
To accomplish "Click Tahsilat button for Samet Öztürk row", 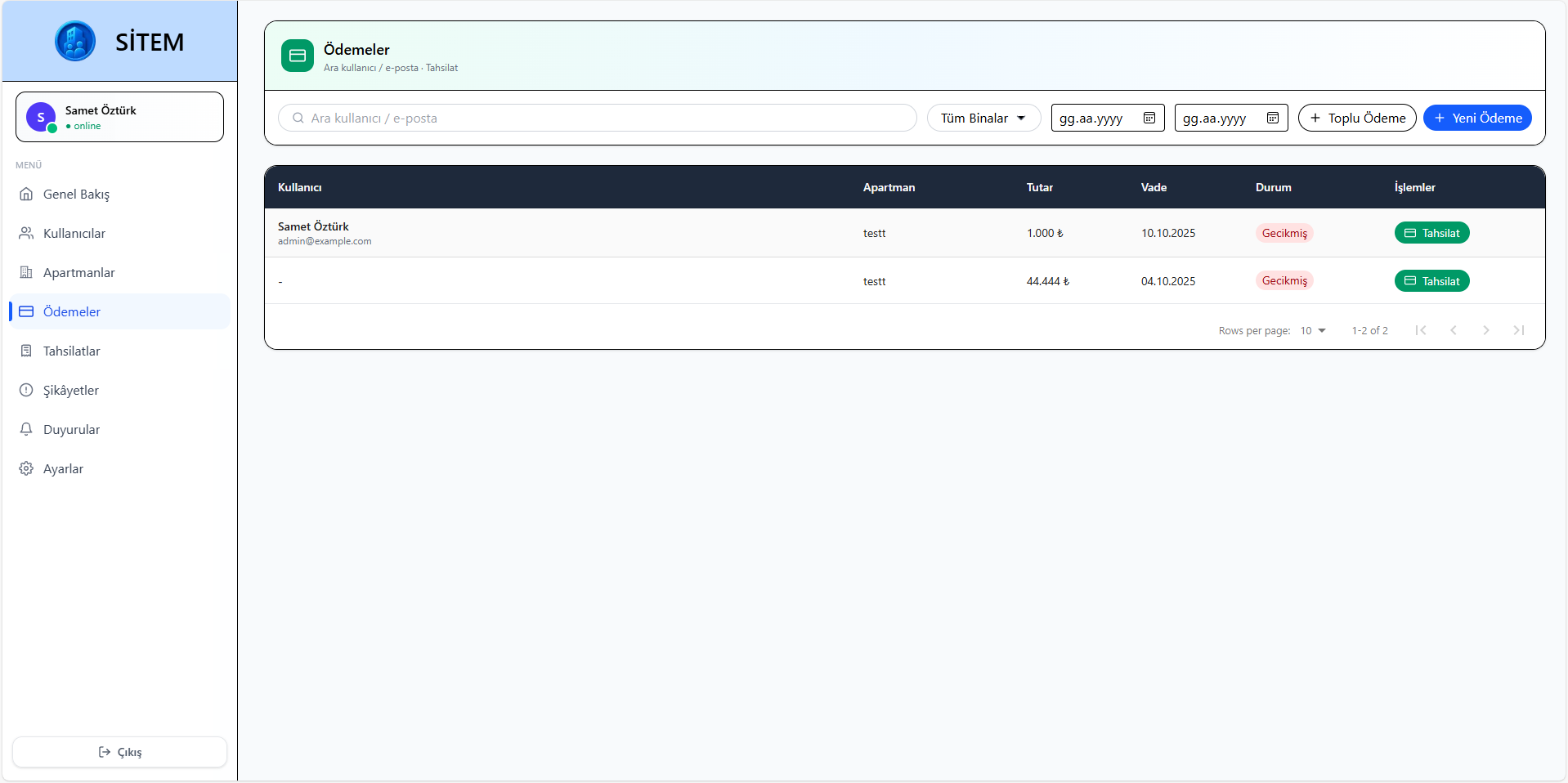I will coord(1431,233).
